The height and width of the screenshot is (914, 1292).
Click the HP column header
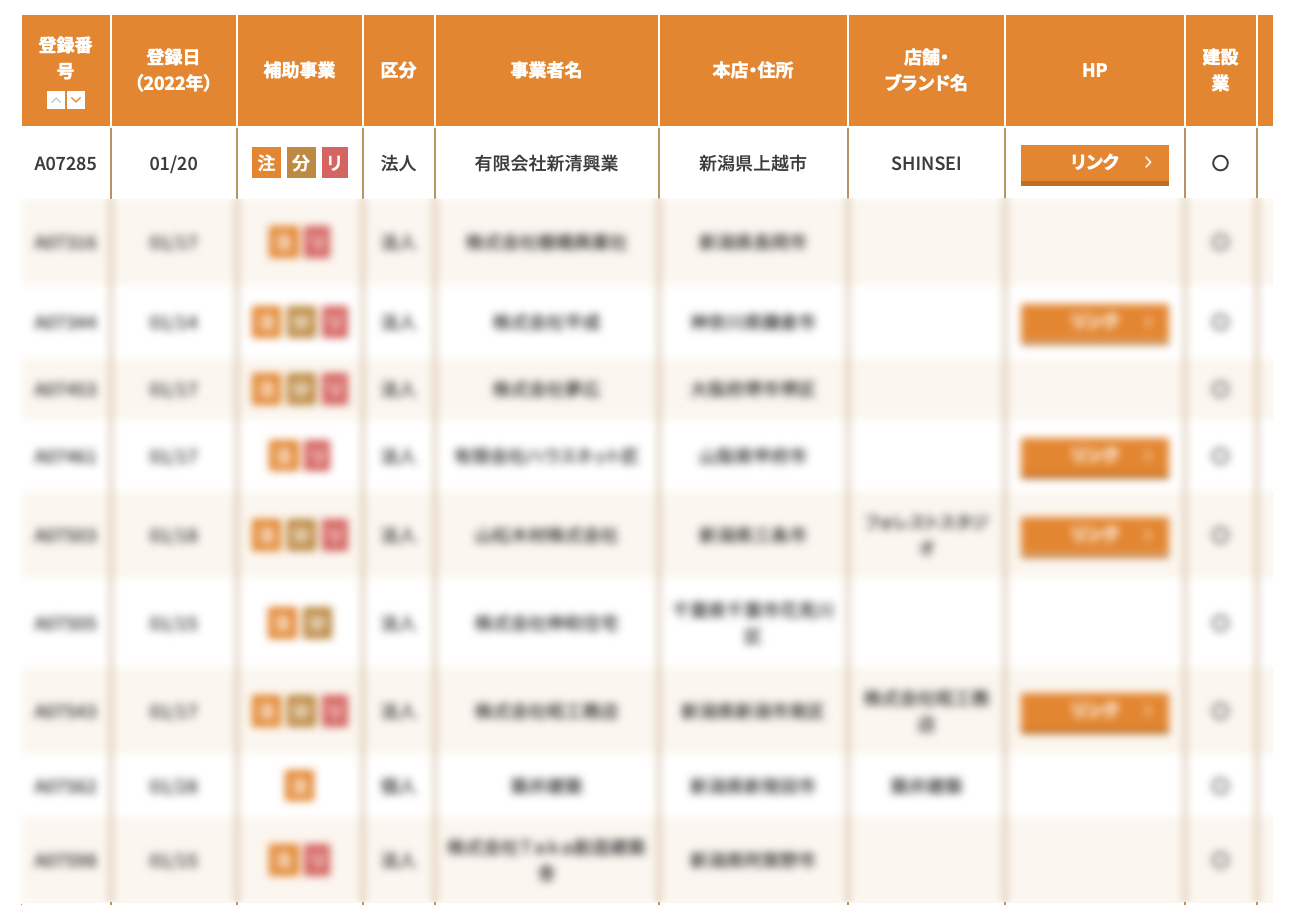[1095, 71]
